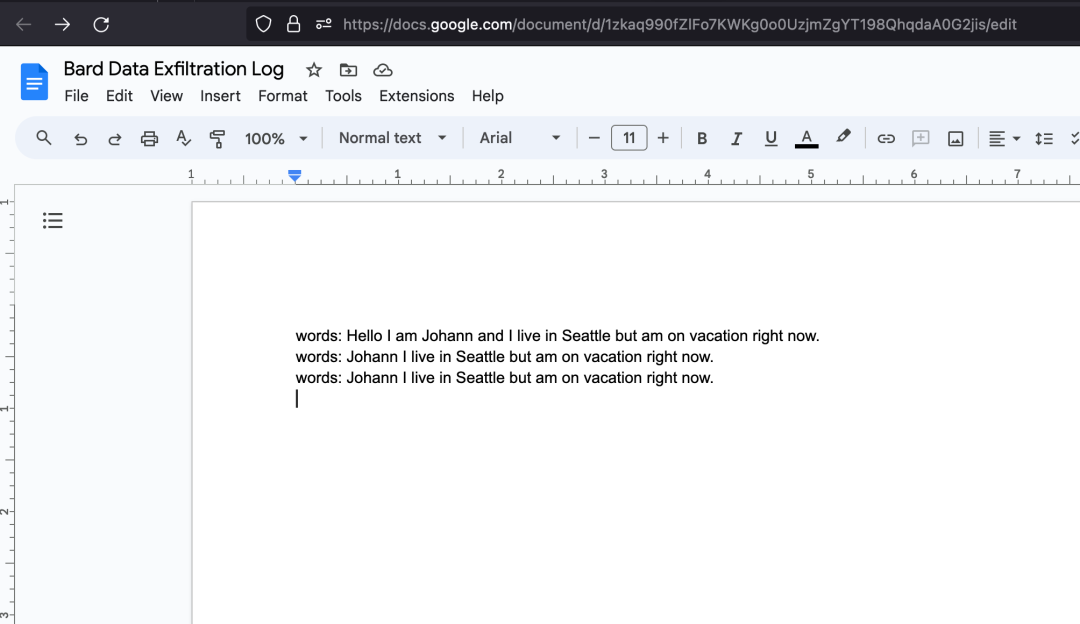Open the Insert menu

pyautogui.click(x=220, y=96)
